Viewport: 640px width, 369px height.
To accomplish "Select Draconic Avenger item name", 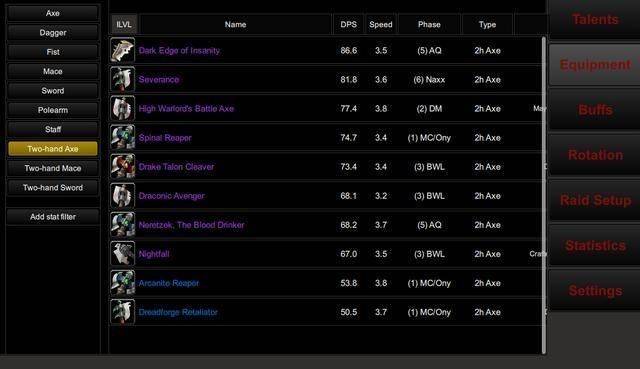I will pos(171,196).
